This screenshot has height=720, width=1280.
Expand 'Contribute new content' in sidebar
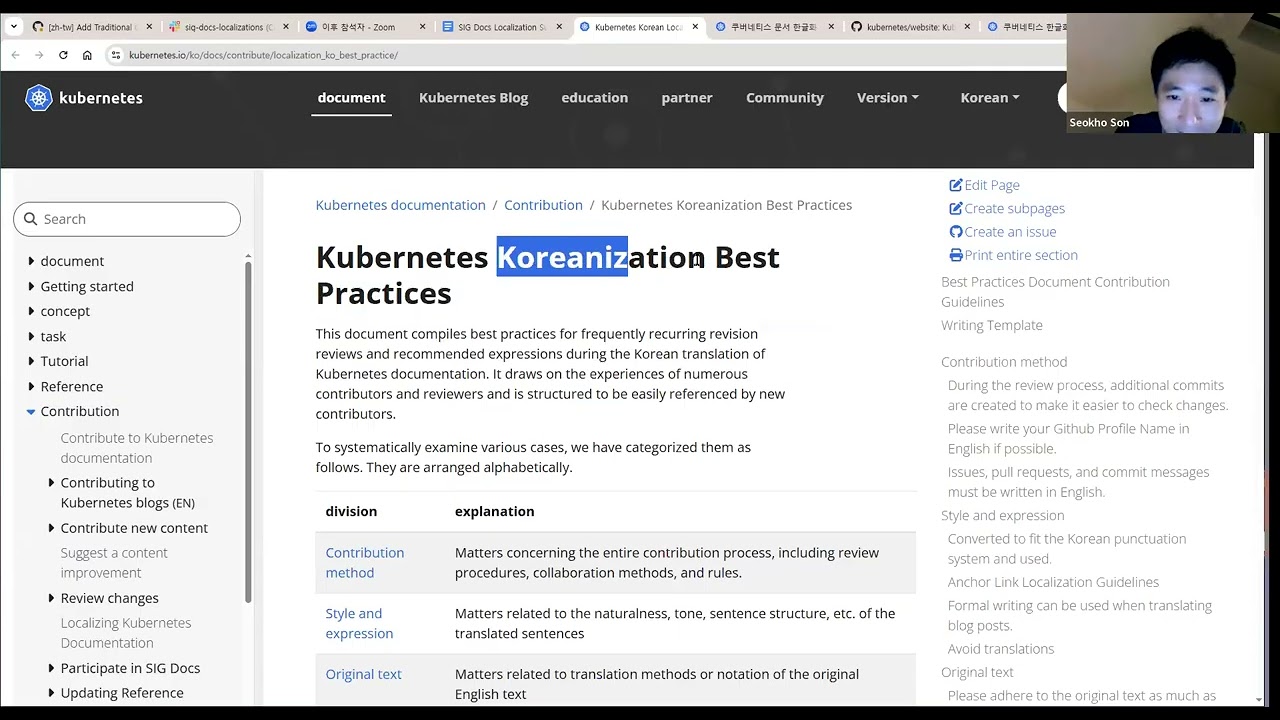pyautogui.click(x=51, y=528)
